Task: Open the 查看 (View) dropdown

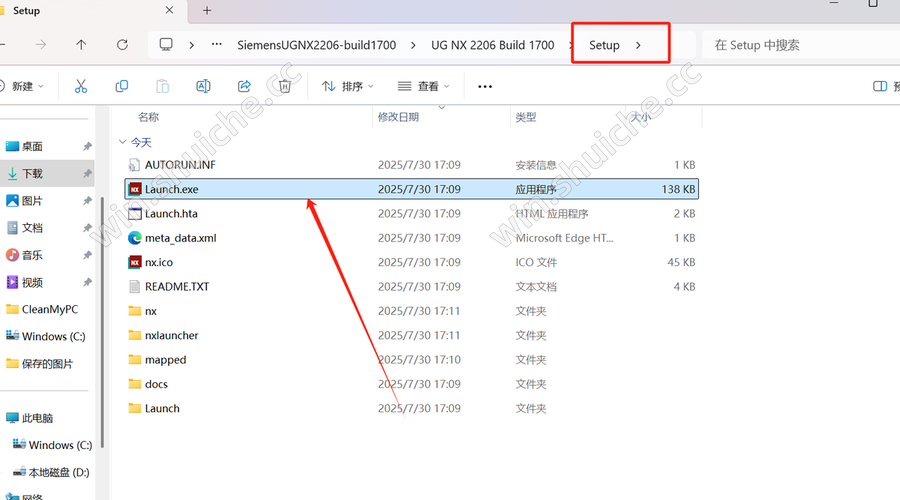Action: point(424,86)
